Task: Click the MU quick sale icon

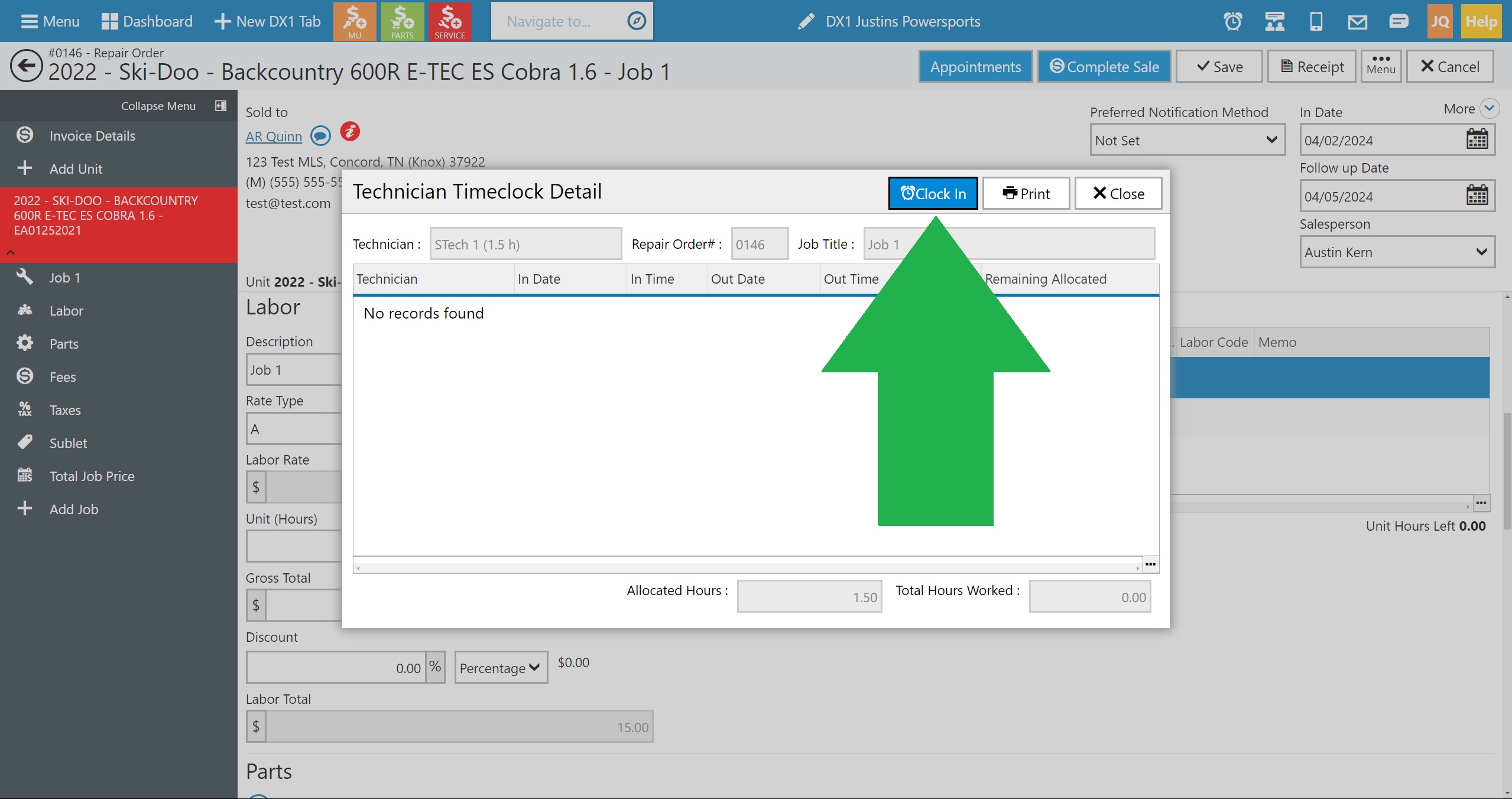Action: [x=355, y=21]
